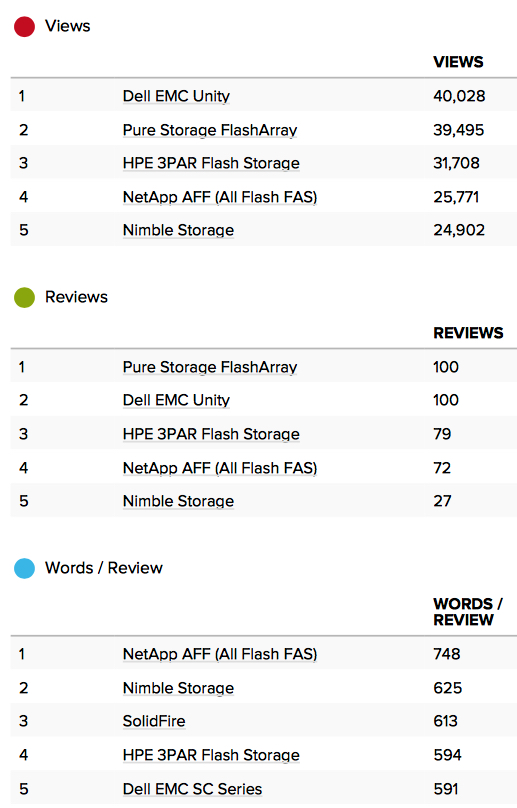Image resolution: width=517 pixels, height=808 pixels.
Task: Open Nimble Storage link in Views table
Action: [x=178, y=230]
